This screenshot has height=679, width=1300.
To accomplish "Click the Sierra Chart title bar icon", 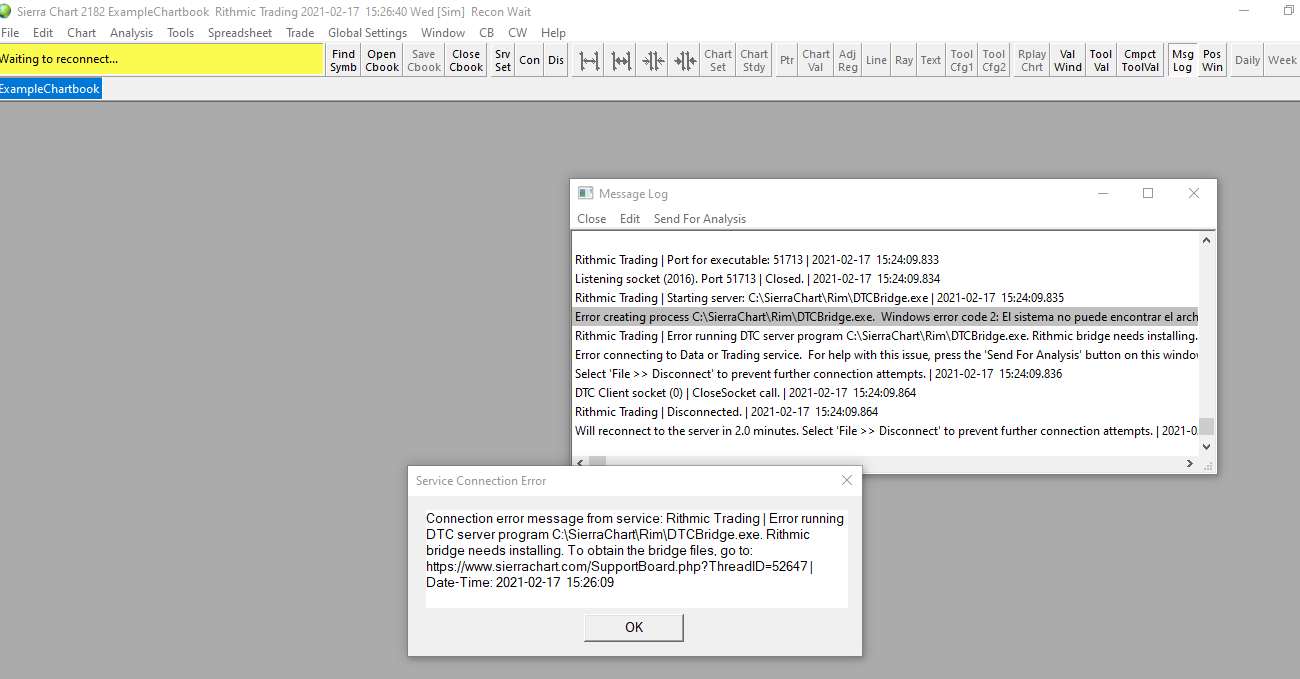I will (7, 10).
